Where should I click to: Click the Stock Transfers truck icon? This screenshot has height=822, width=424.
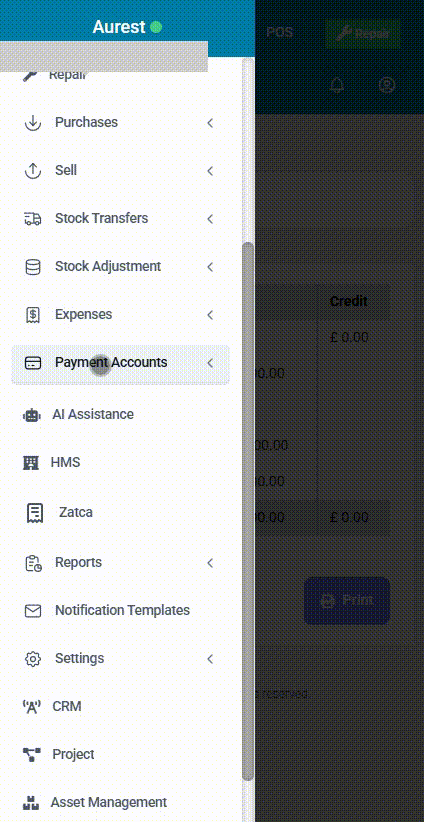(33, 219)
